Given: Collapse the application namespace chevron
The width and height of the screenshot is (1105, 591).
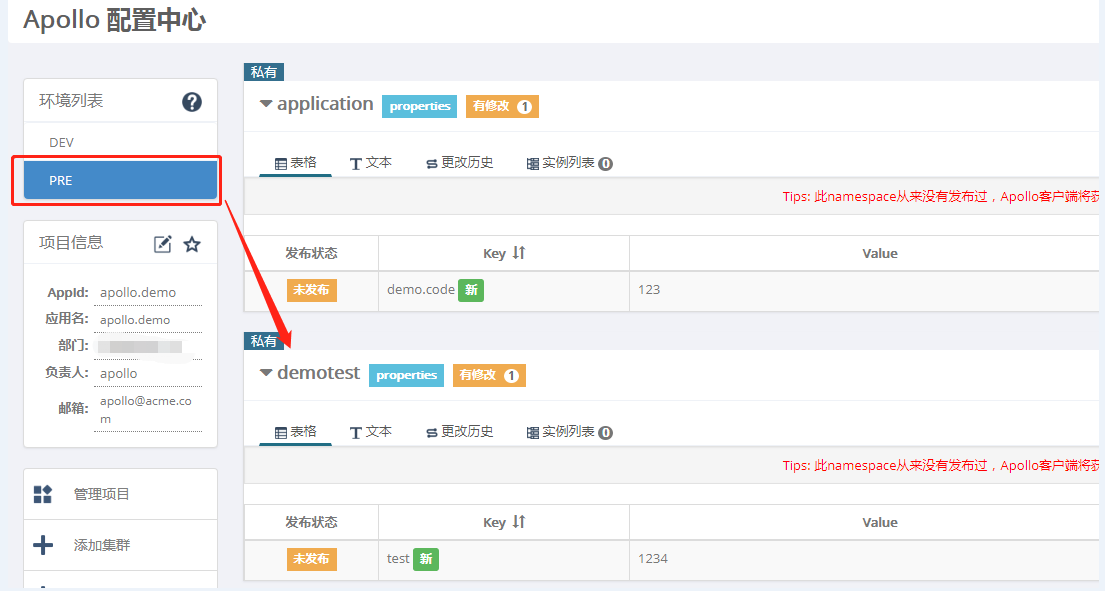Looking at the screenshot, I should (x=264, y=103).
